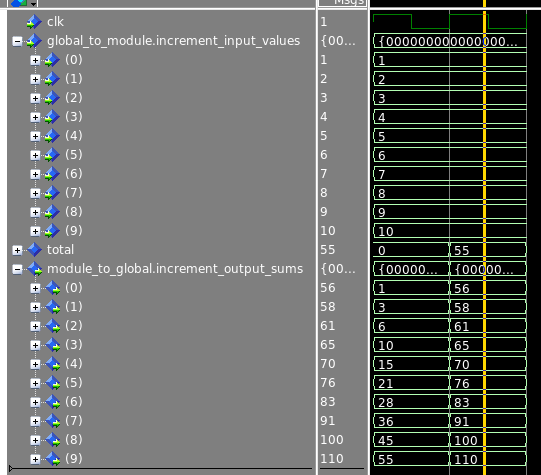The image size is (541, 475).
Task: Expand input_values element (2)
Action: click(35, 98)
